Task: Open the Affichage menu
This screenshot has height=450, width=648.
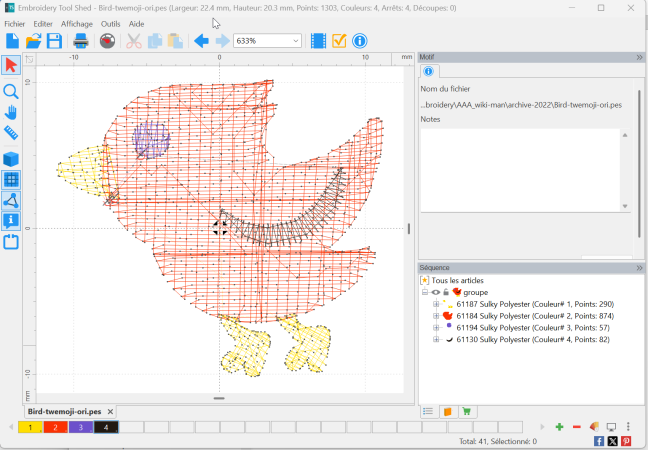Action: pos(77,24)
